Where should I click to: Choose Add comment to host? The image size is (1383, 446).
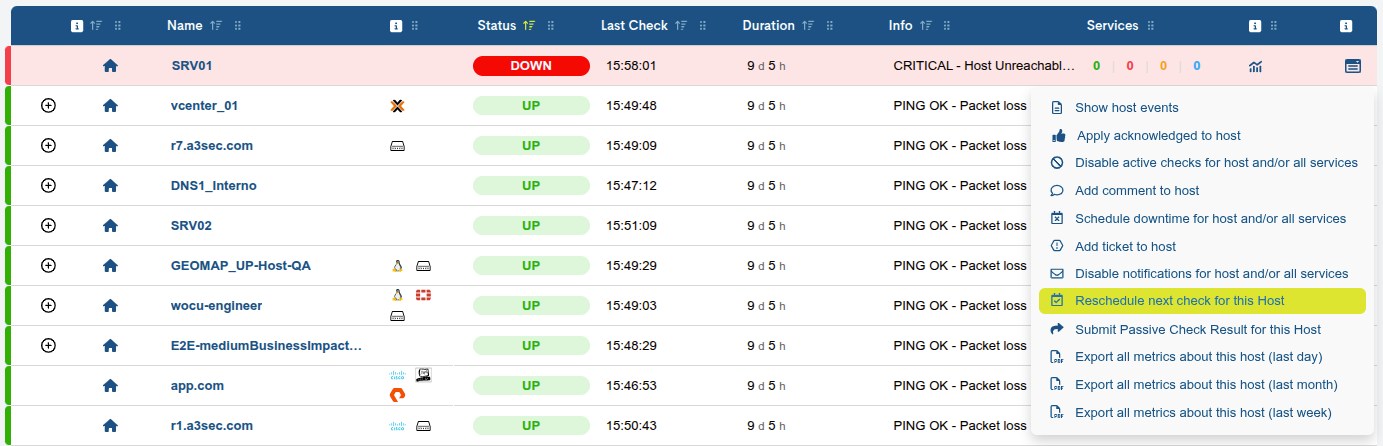(1137, 191)
